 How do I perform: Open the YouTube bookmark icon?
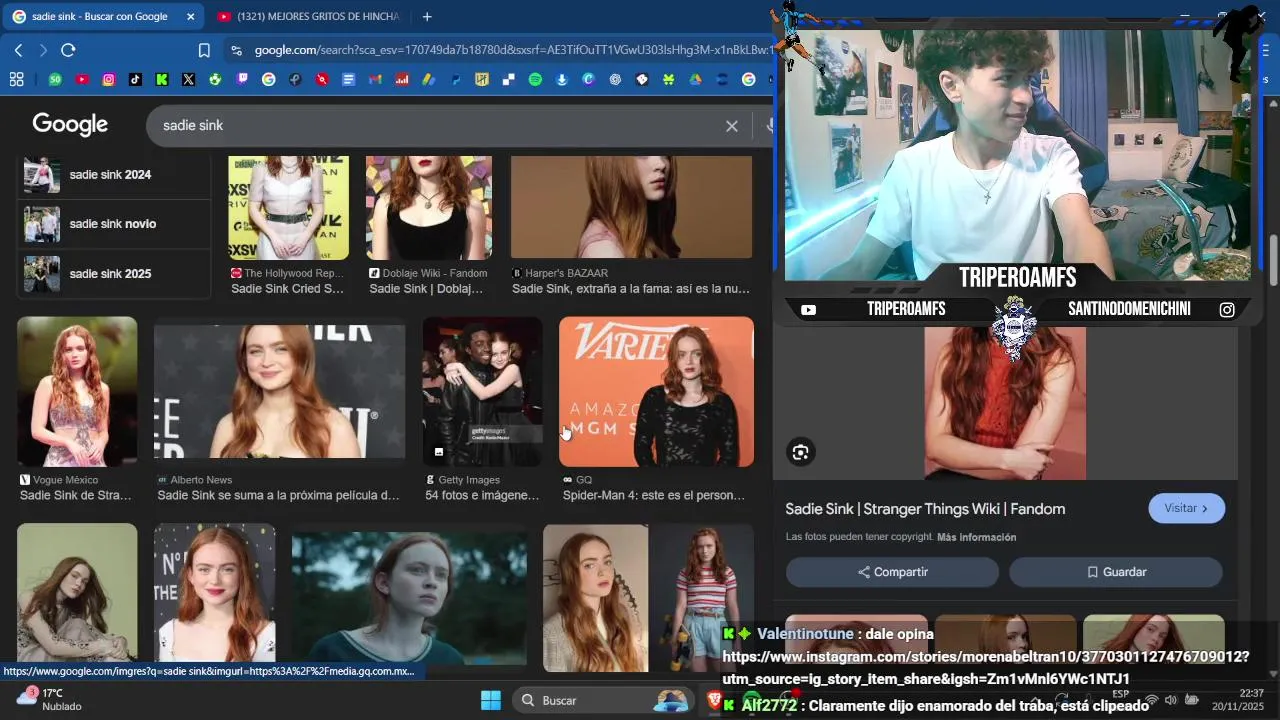point(82,79)
